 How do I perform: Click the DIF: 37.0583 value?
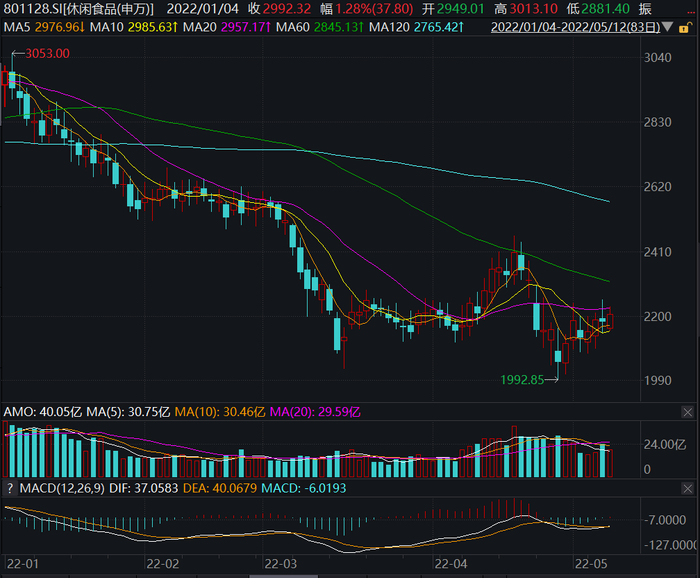point(143,488)
